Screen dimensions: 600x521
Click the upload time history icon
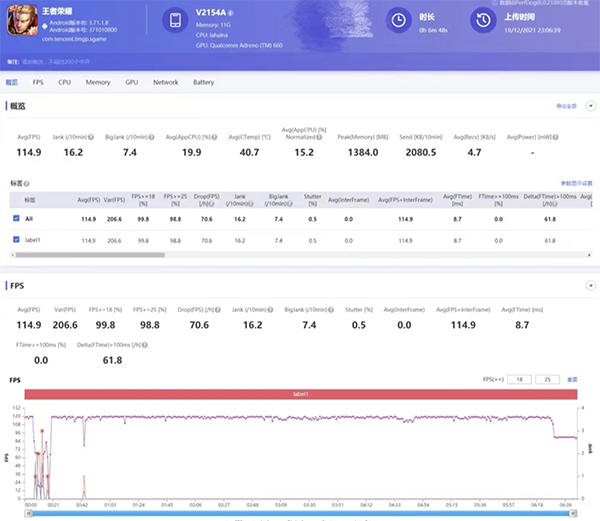[x=484, y=20]
